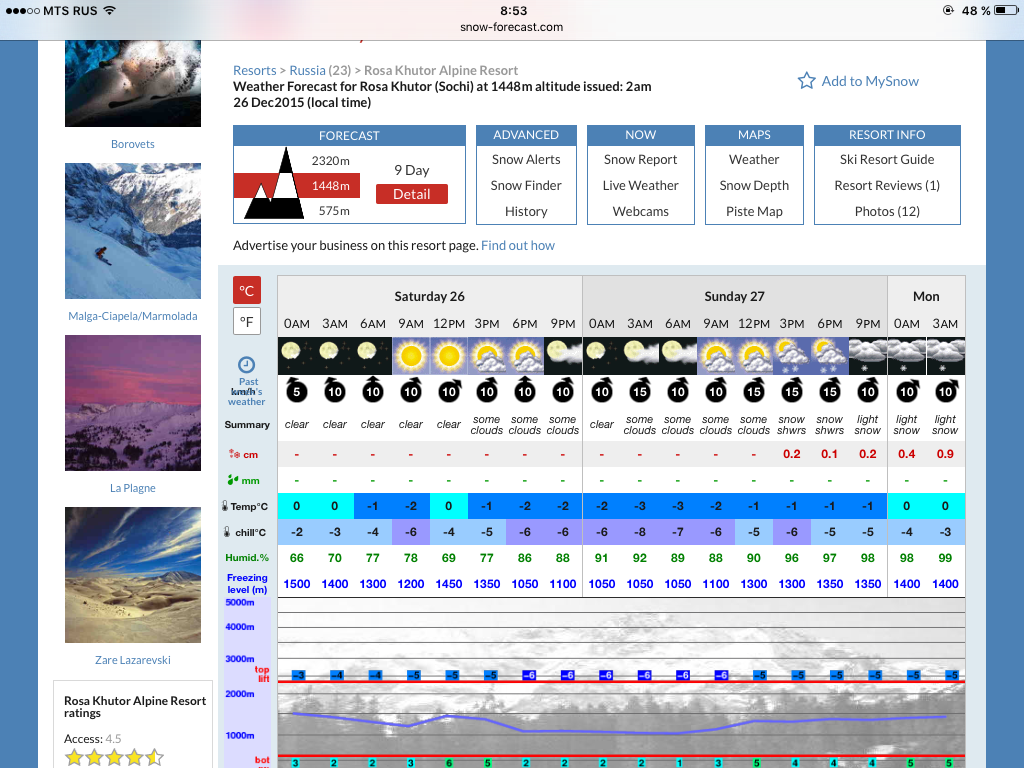The height and width of the screenshot is (768, 1024).
Task: Click the rain drops mm row icon
Action: (x=232, y=480)
